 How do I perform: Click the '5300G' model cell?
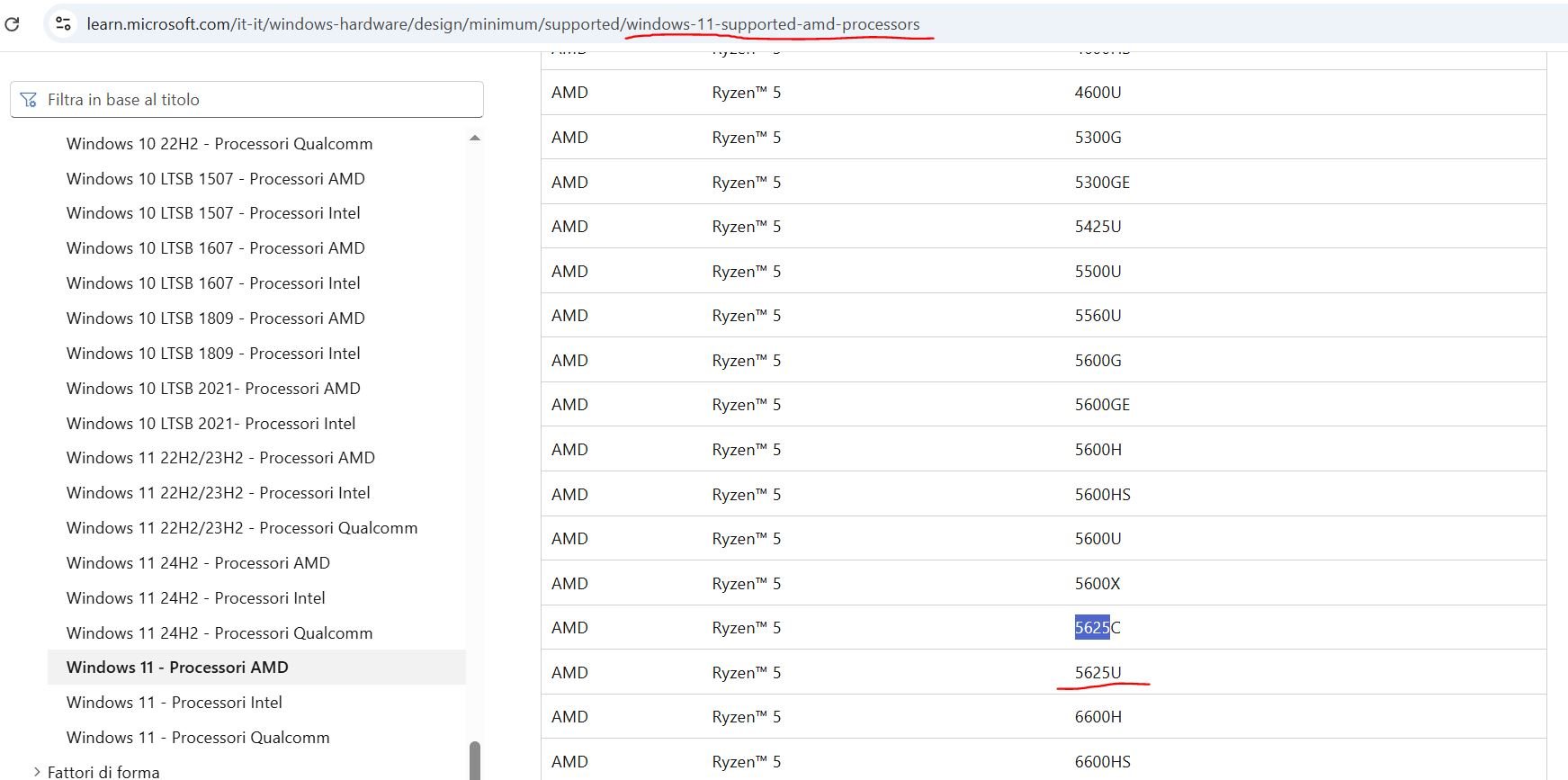1098,138
